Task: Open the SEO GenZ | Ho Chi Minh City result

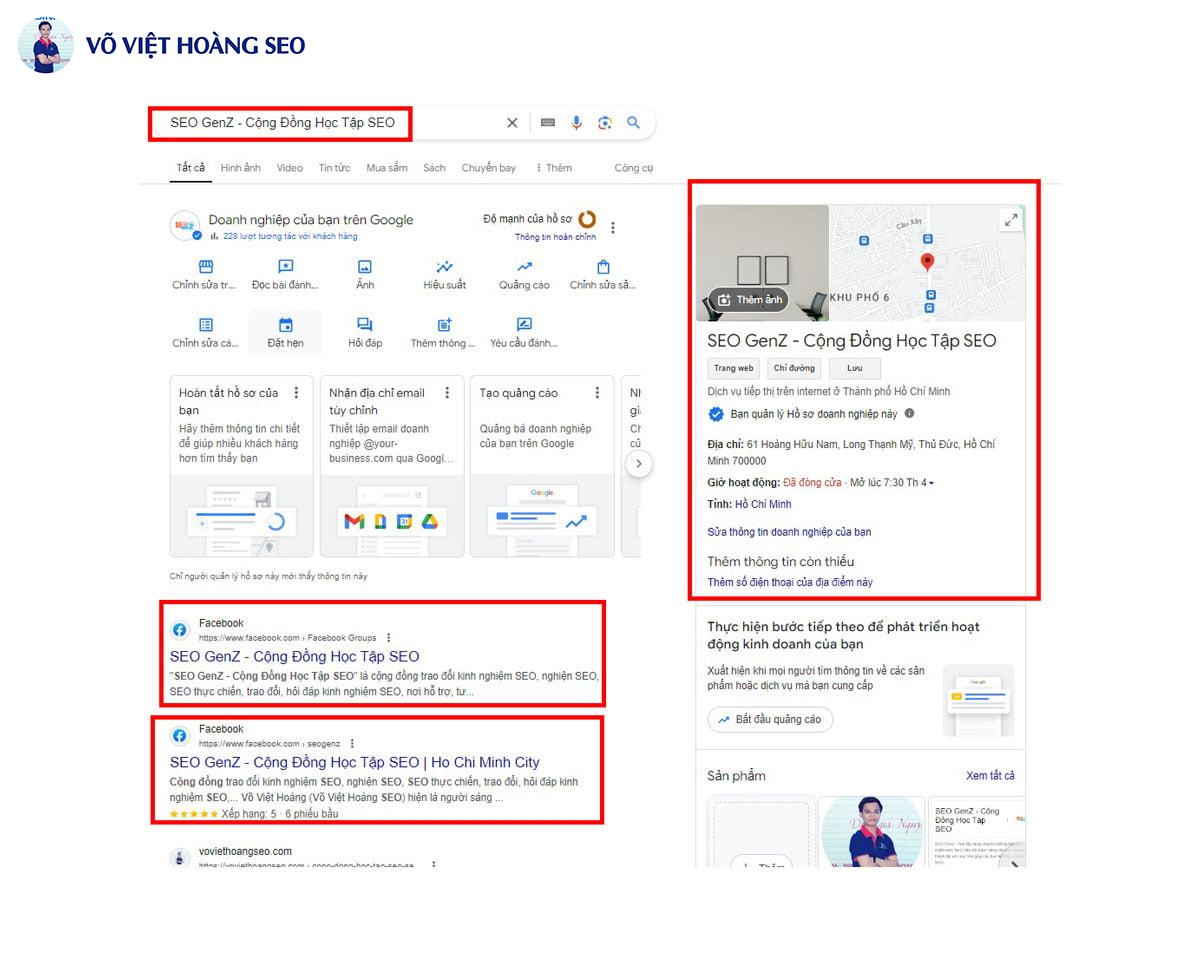Action: [354, 762]
